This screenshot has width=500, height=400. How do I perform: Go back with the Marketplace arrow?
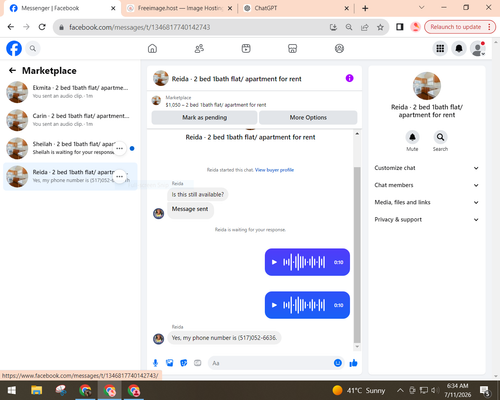[x=12, y=70]
